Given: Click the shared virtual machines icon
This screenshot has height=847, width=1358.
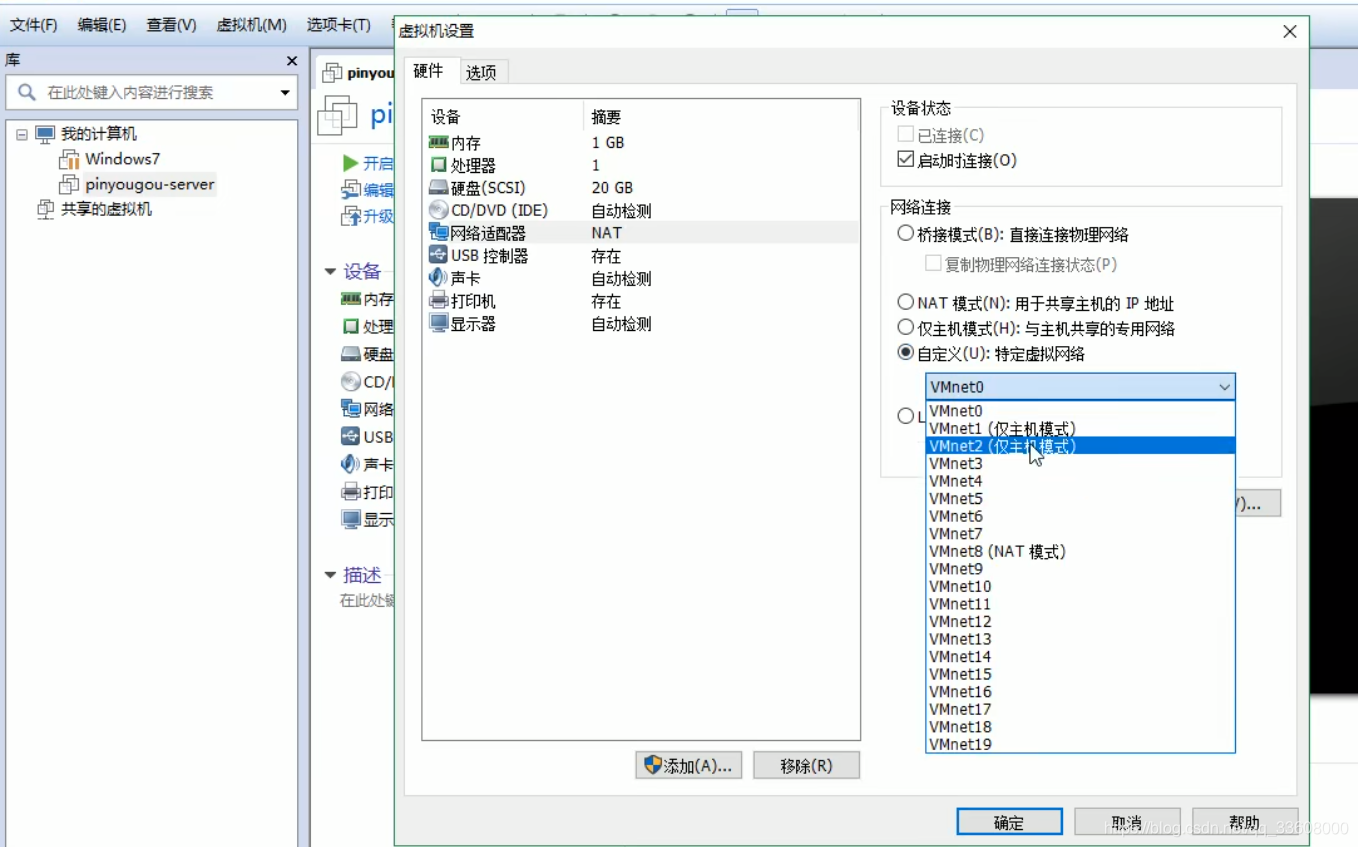Looking at the screenshot, I should point(45,210).
